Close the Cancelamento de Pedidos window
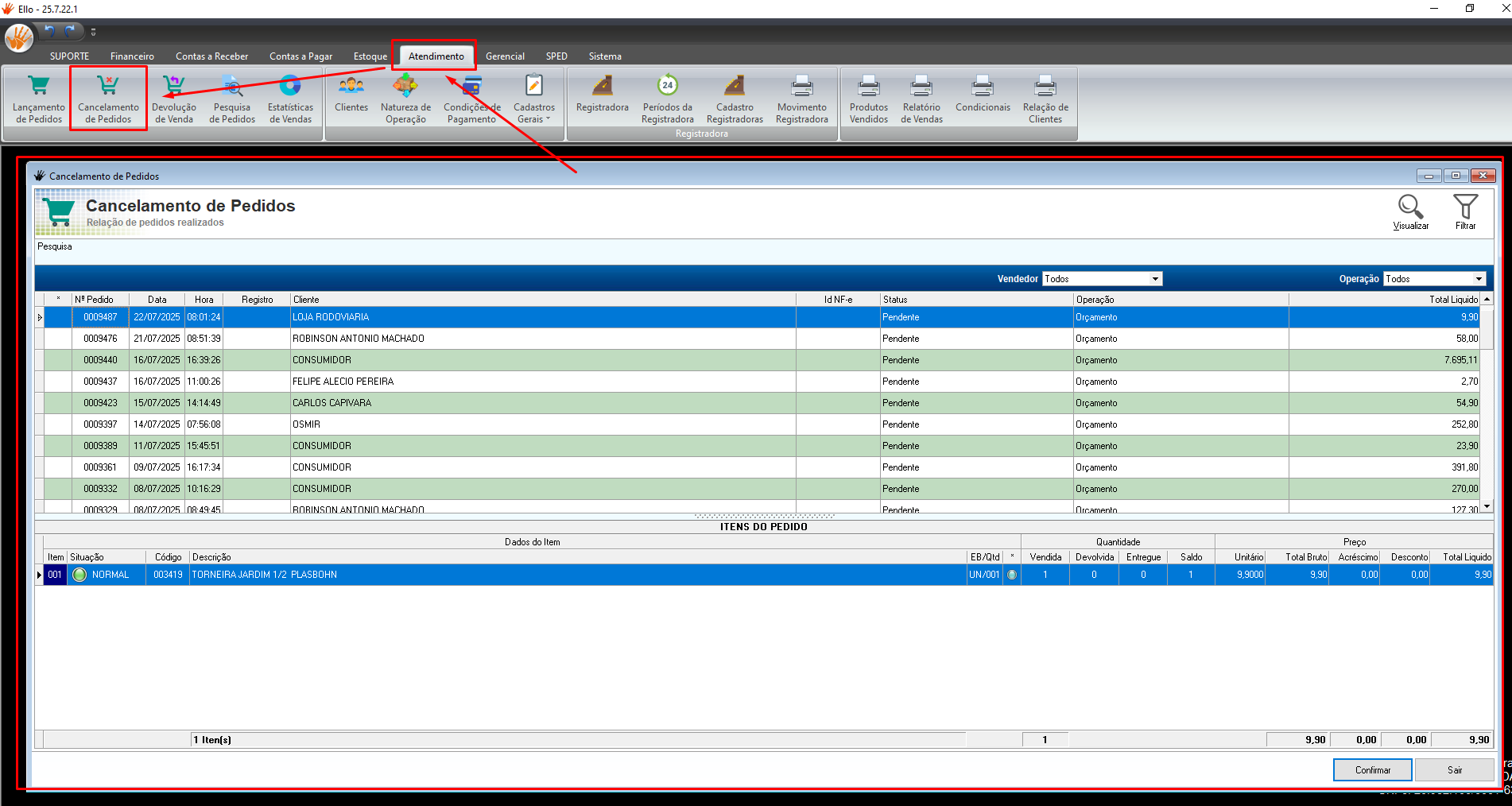This screenshot has width=1512, height=806. (1483, 176)
